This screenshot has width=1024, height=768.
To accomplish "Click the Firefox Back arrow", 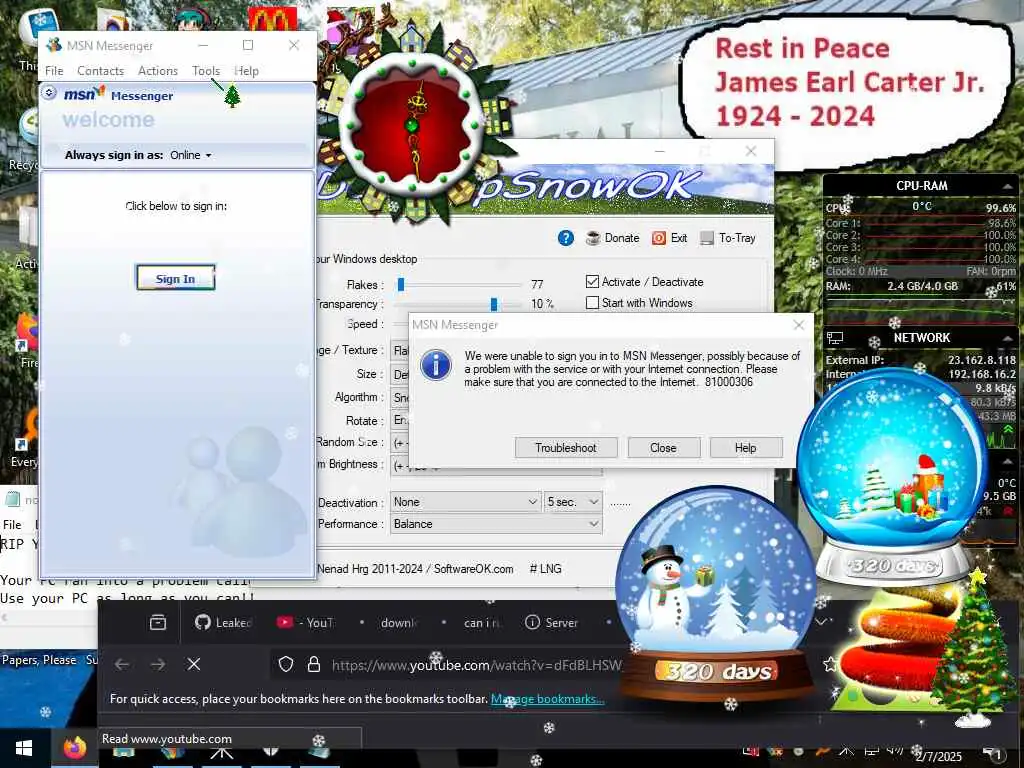I will point(122,664).
